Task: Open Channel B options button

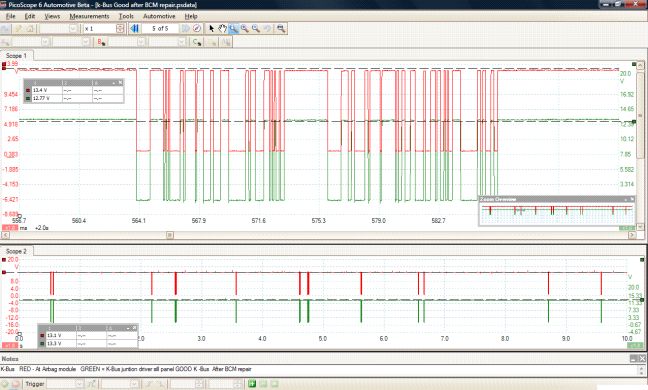Action: [101, 42]
